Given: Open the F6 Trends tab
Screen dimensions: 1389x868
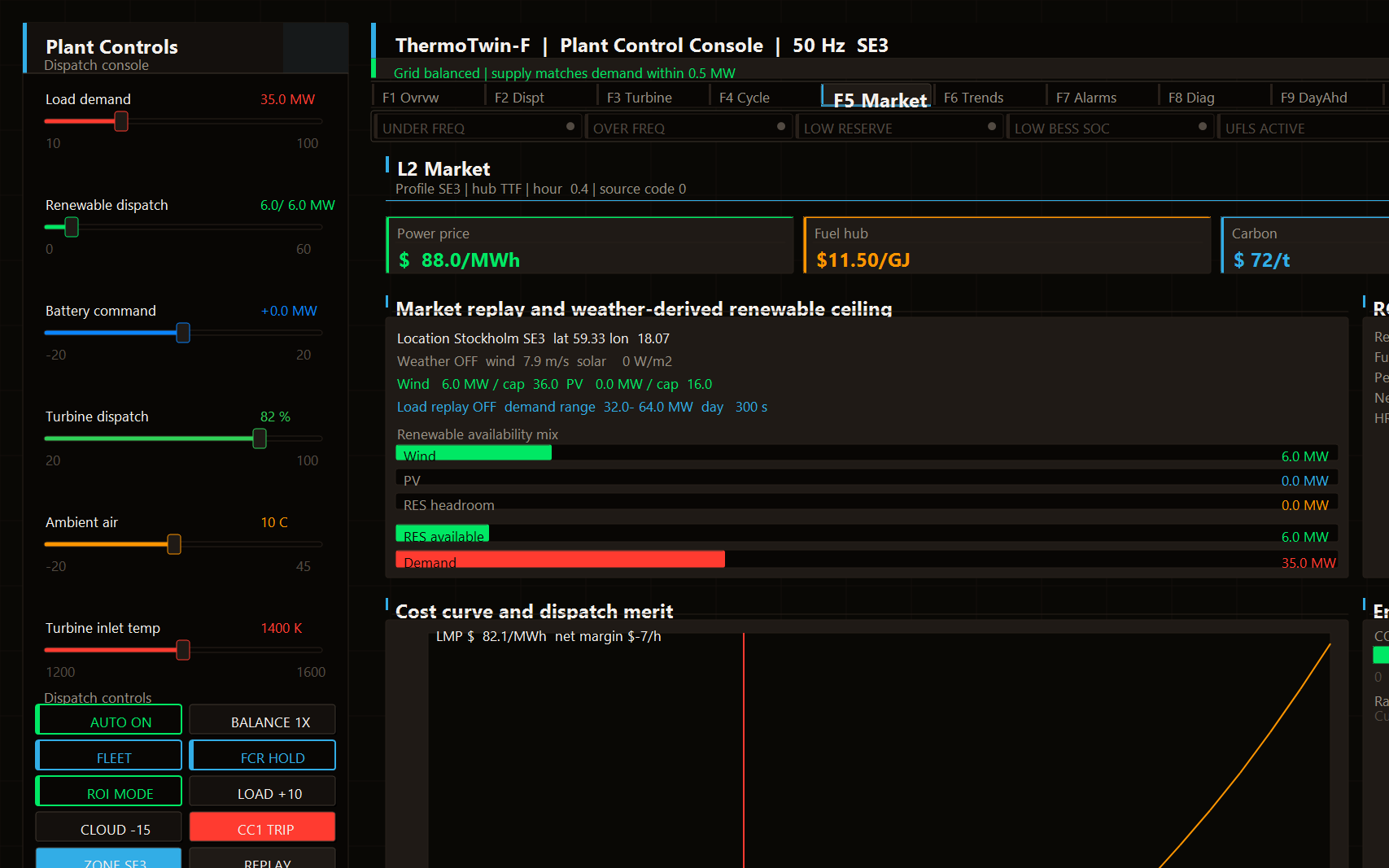Looking at the screenshot, I should coord(989,97).
